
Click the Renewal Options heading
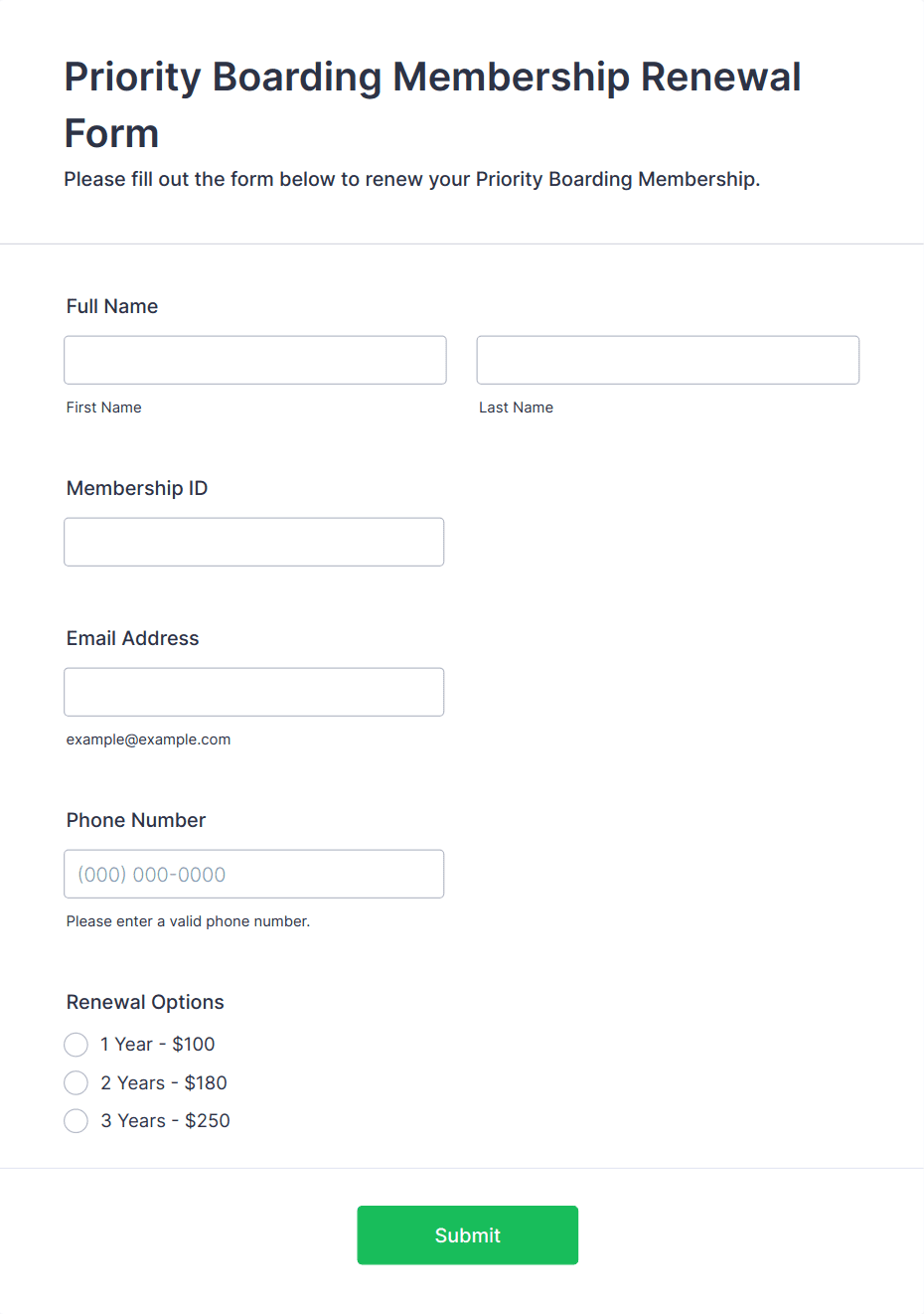[145, 1002]
